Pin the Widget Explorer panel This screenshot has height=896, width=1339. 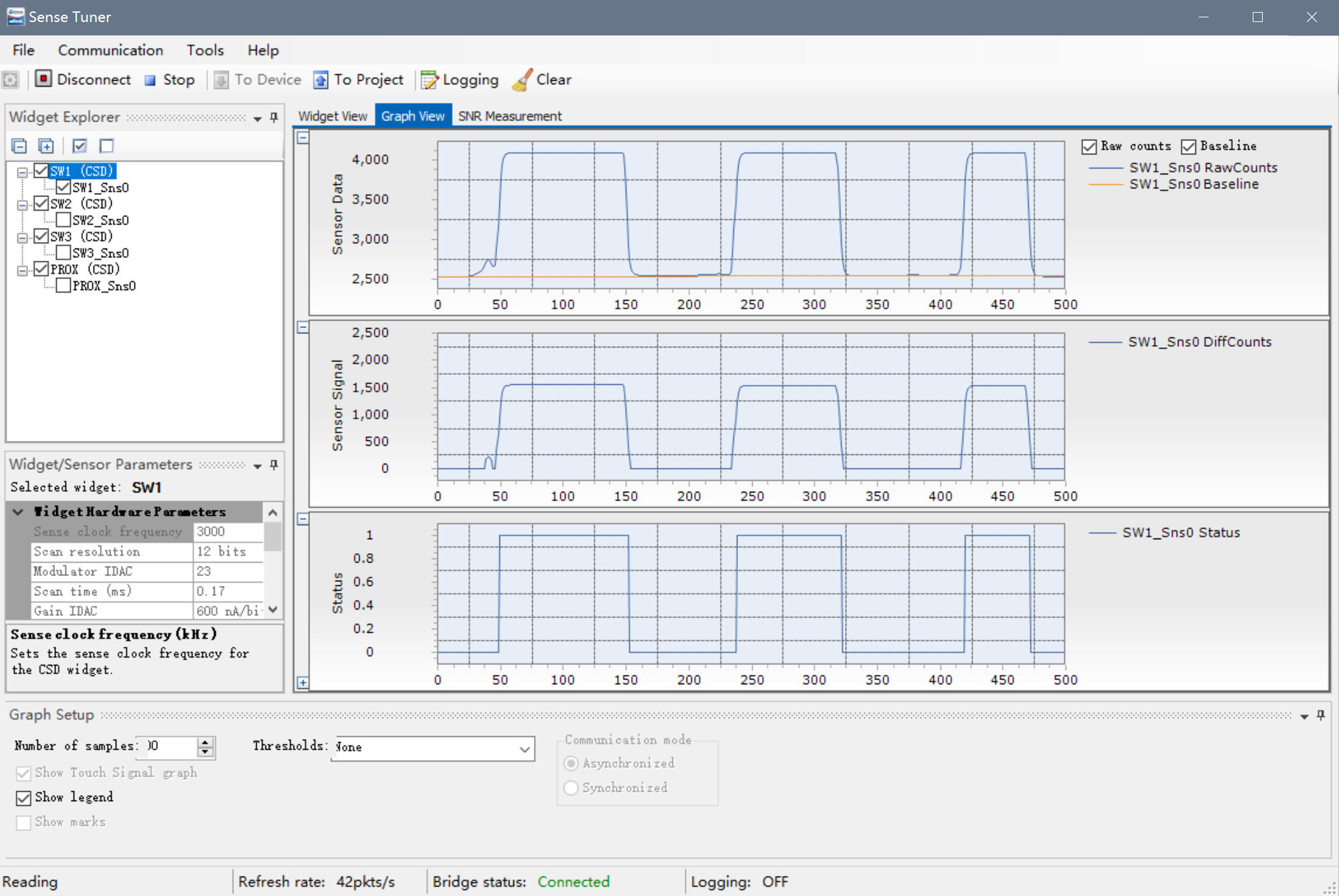pos(274,118)
